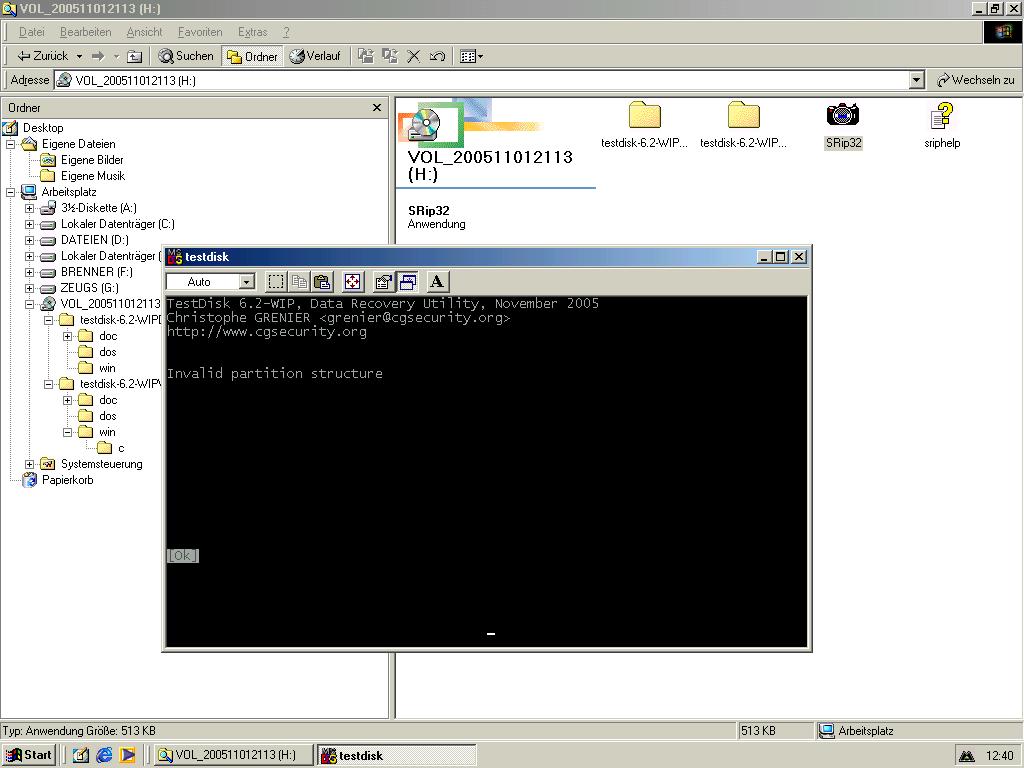Click the testdisk window title icon
Image resolution: width=1024 pixels, height=768 pixels.
tap(174, 257)
